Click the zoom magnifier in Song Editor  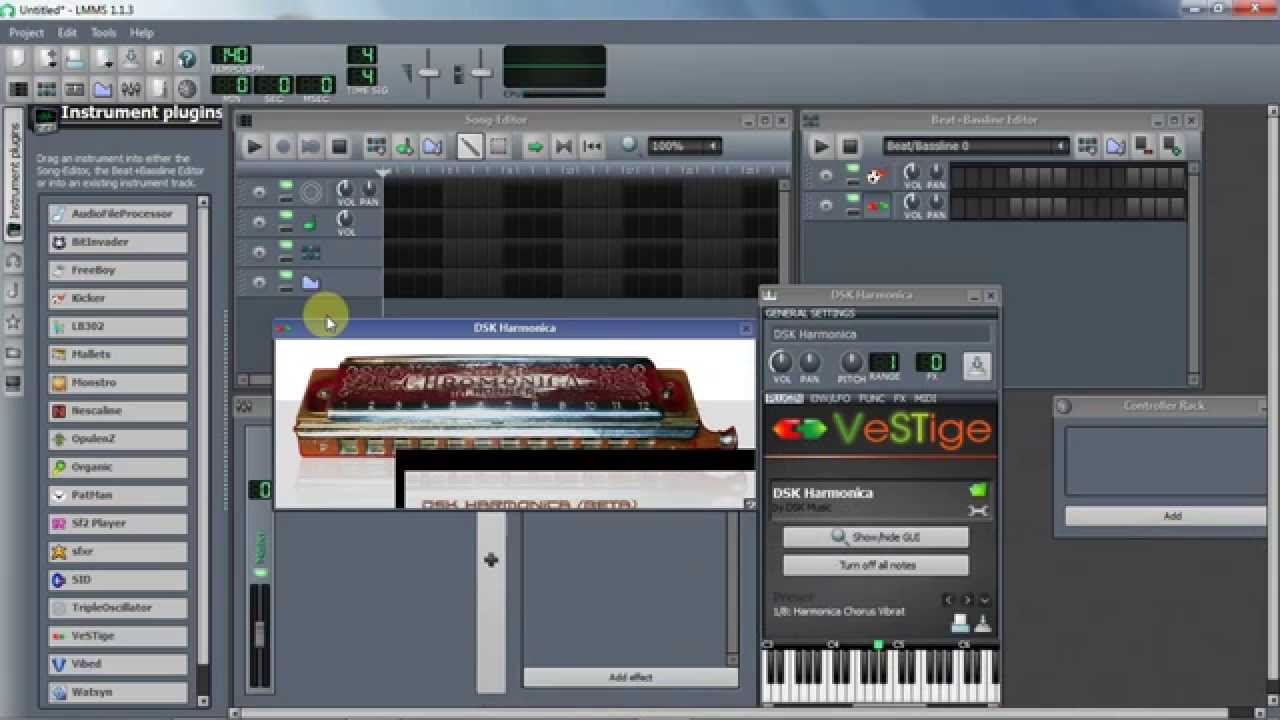pyautogui.click(x=629, y=146)
